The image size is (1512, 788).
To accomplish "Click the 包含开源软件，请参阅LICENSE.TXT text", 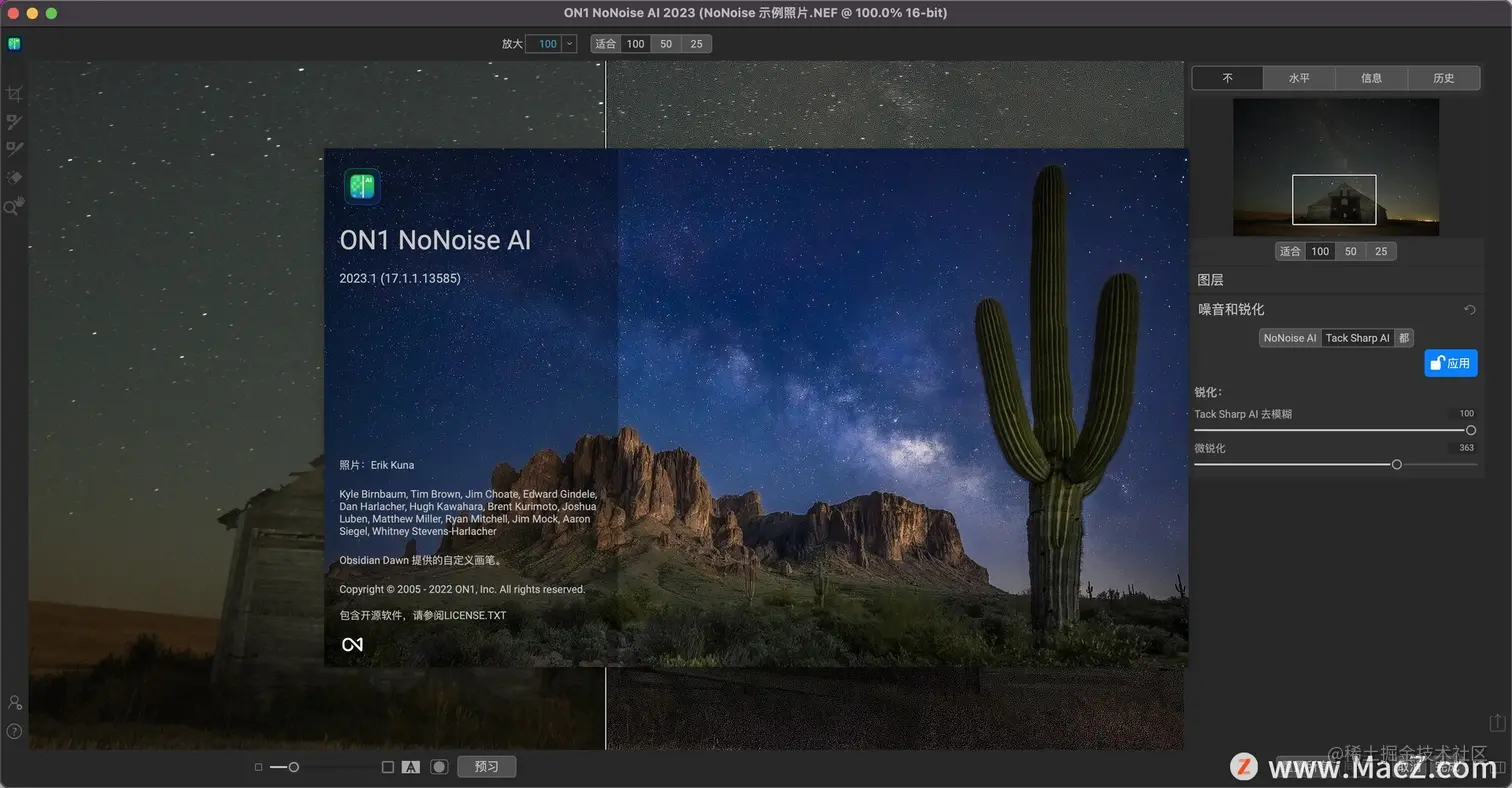I will (423, 615).
